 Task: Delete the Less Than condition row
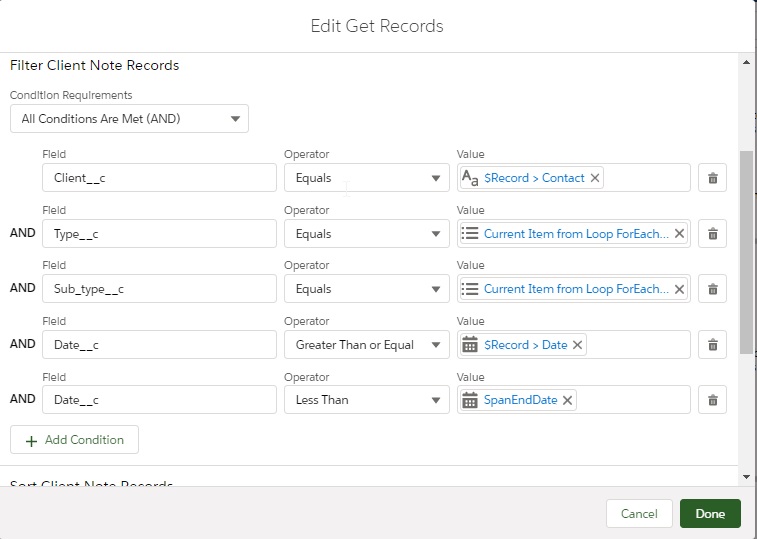pos(712,400)
